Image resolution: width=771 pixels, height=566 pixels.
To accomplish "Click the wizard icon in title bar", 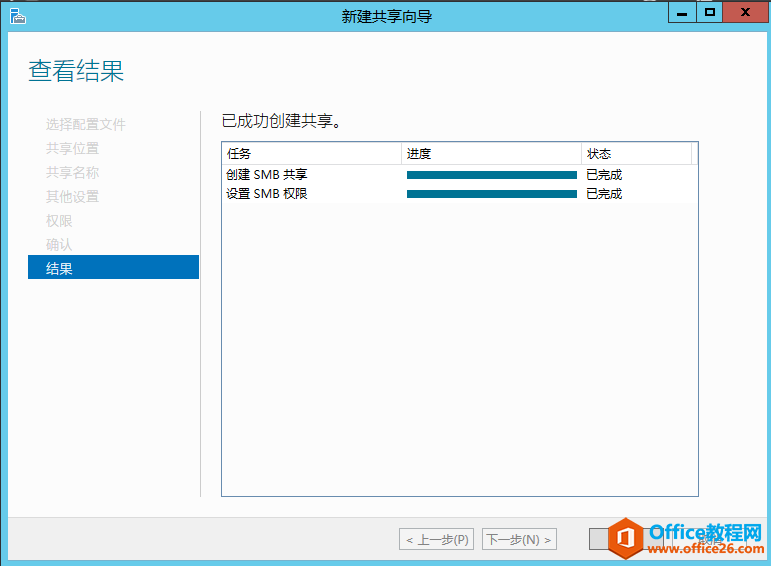I will [x=18, y=16].
